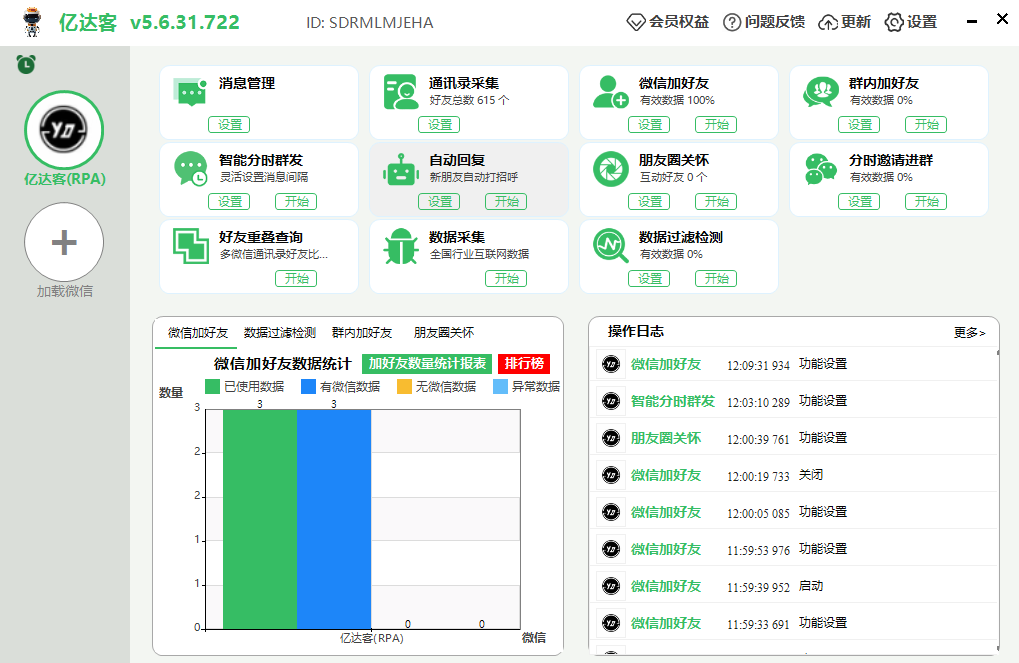Toggle 有微信数据 blue legend swatch
Viewport: 1019px width, 663px height.
coord(308,387)
